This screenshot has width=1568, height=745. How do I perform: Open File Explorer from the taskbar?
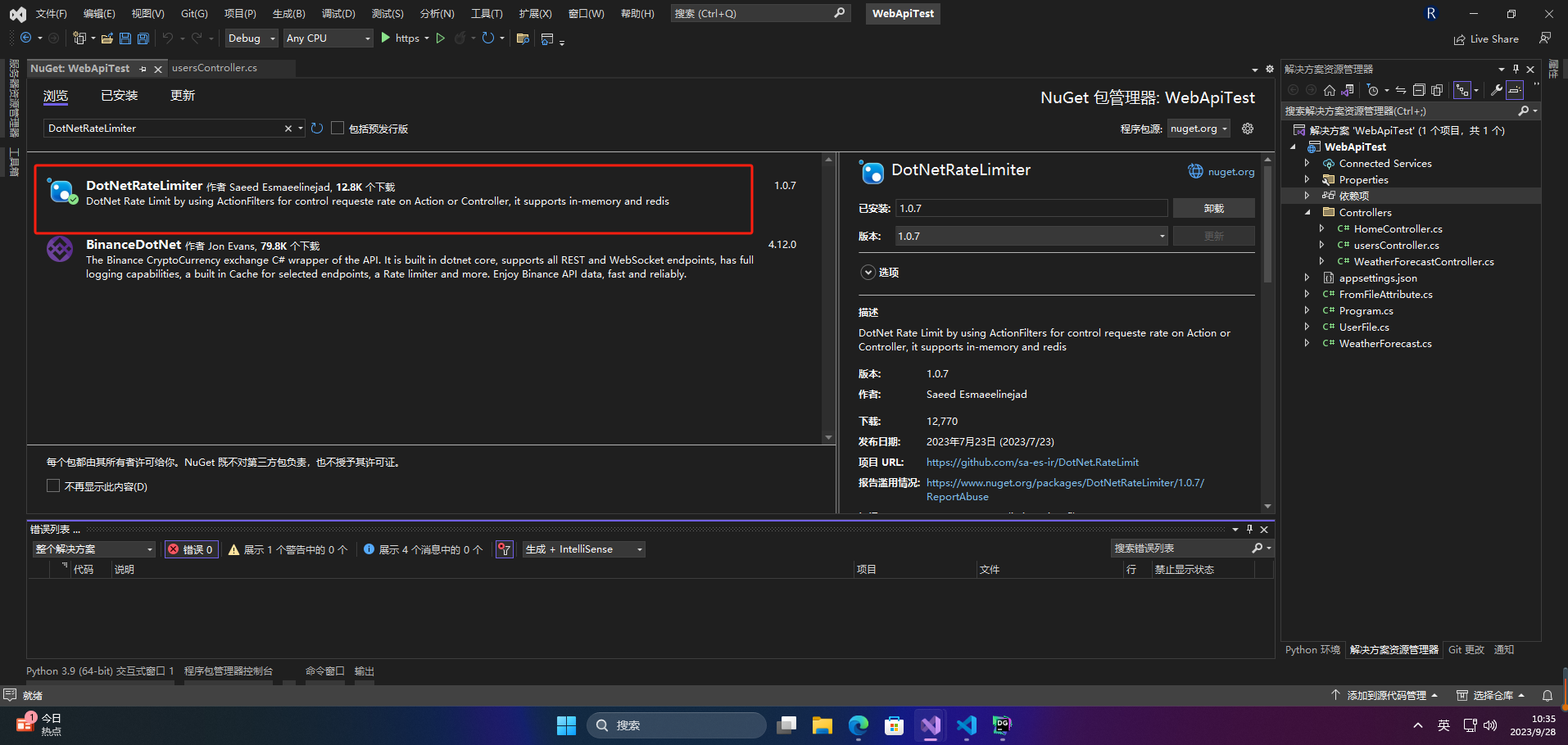(x=822, y=725)
